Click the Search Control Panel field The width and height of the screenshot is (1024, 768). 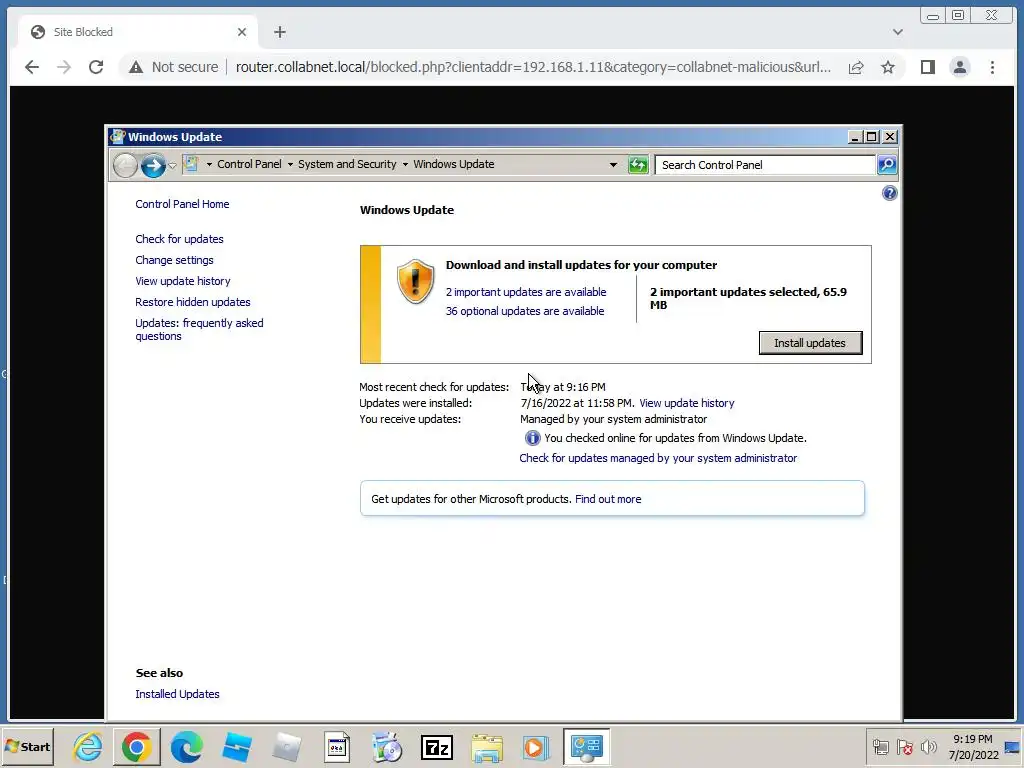[x=765, y=165]
